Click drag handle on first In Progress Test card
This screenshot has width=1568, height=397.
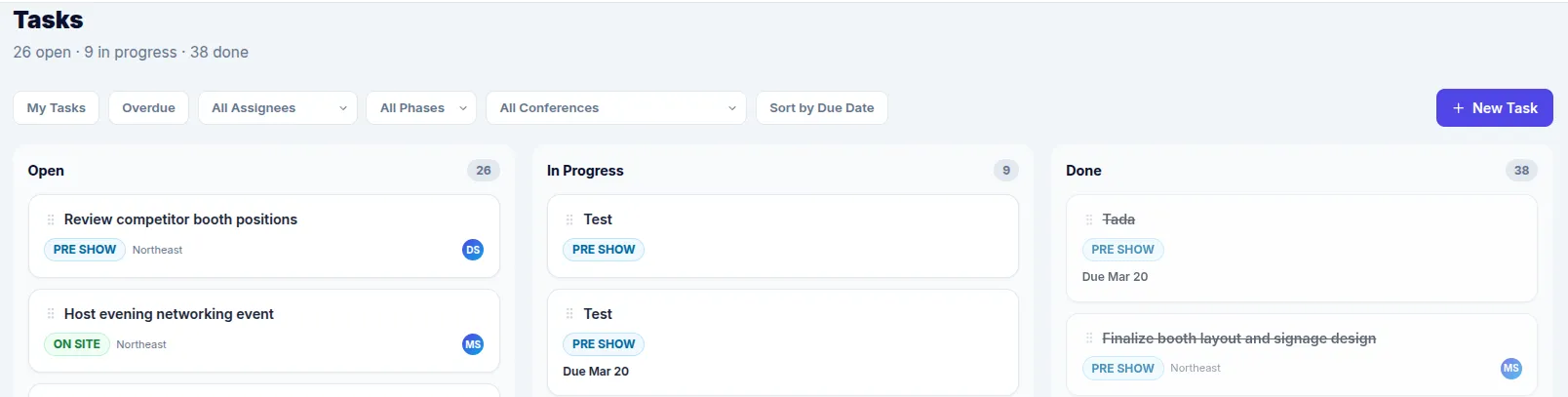click(569, 219)
